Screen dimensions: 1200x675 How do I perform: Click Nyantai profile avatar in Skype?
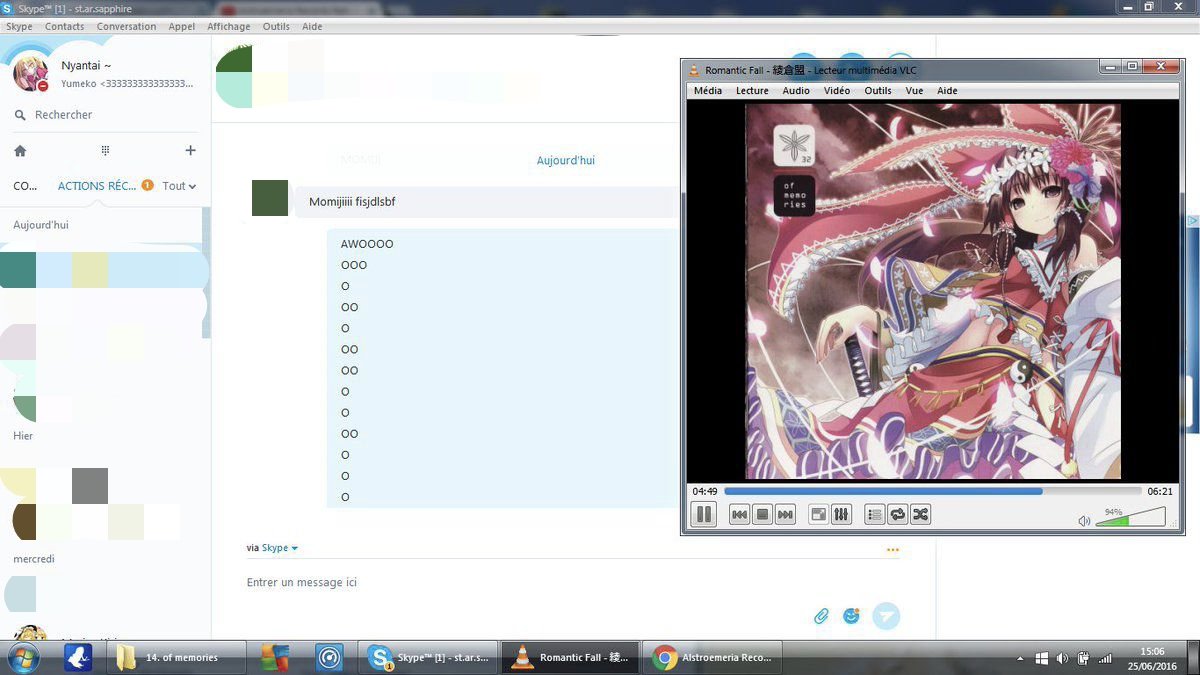tap(30, 73)
